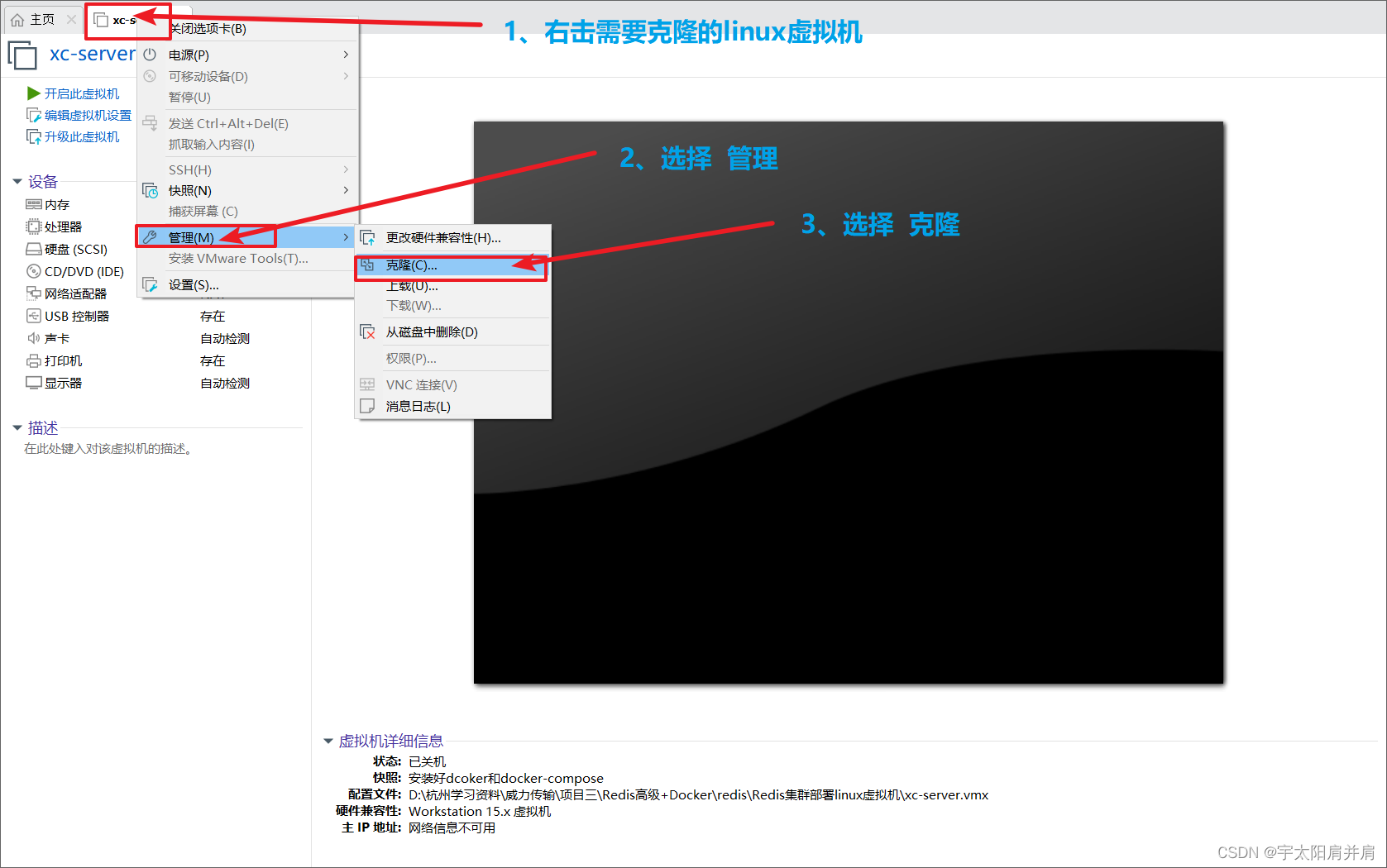The height and width of the screenshot is (868, 1387).
Task: Click the 内存 memory icon
Action: (x=34, y=204)
